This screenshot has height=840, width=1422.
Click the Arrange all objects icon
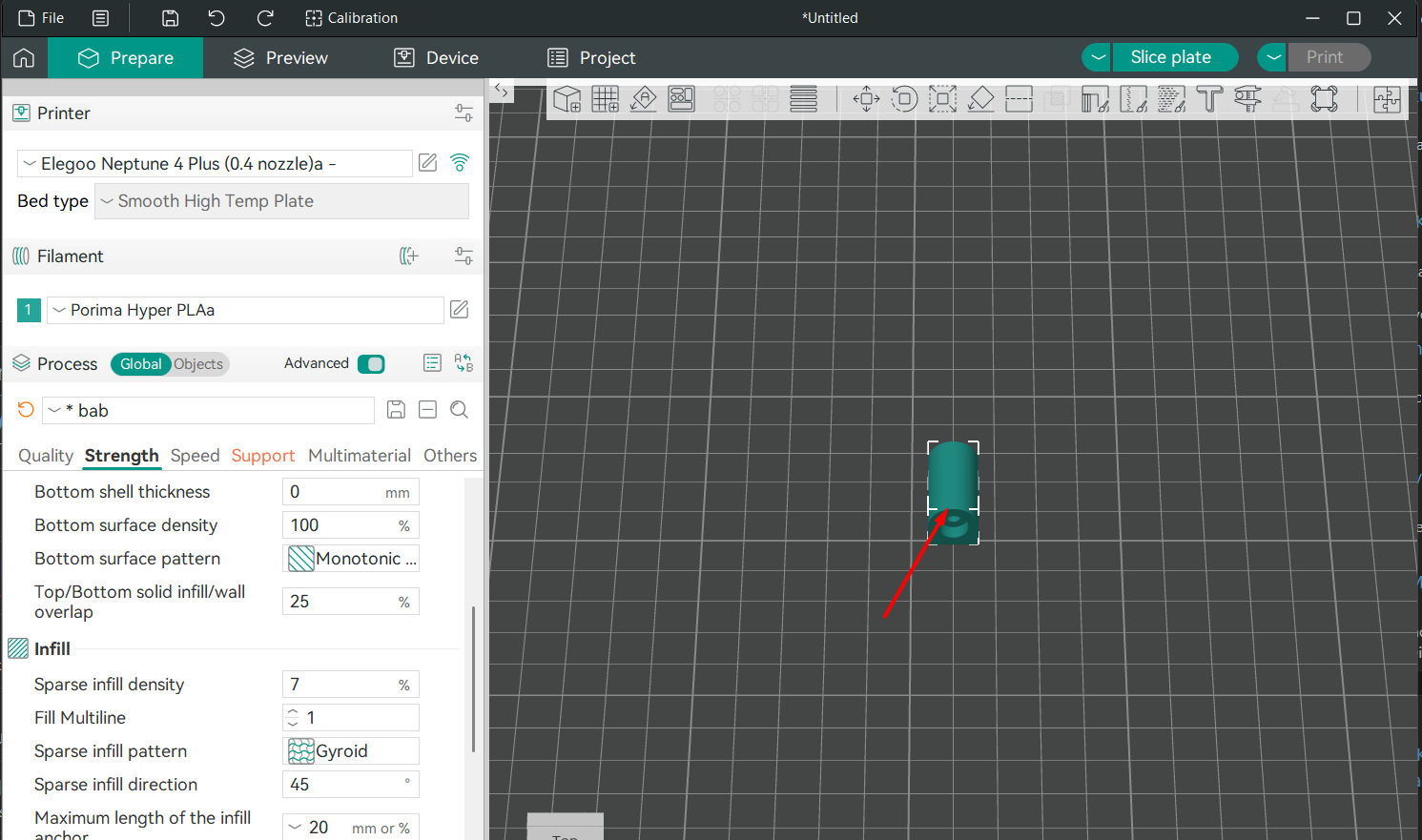(x=682, y=99)
